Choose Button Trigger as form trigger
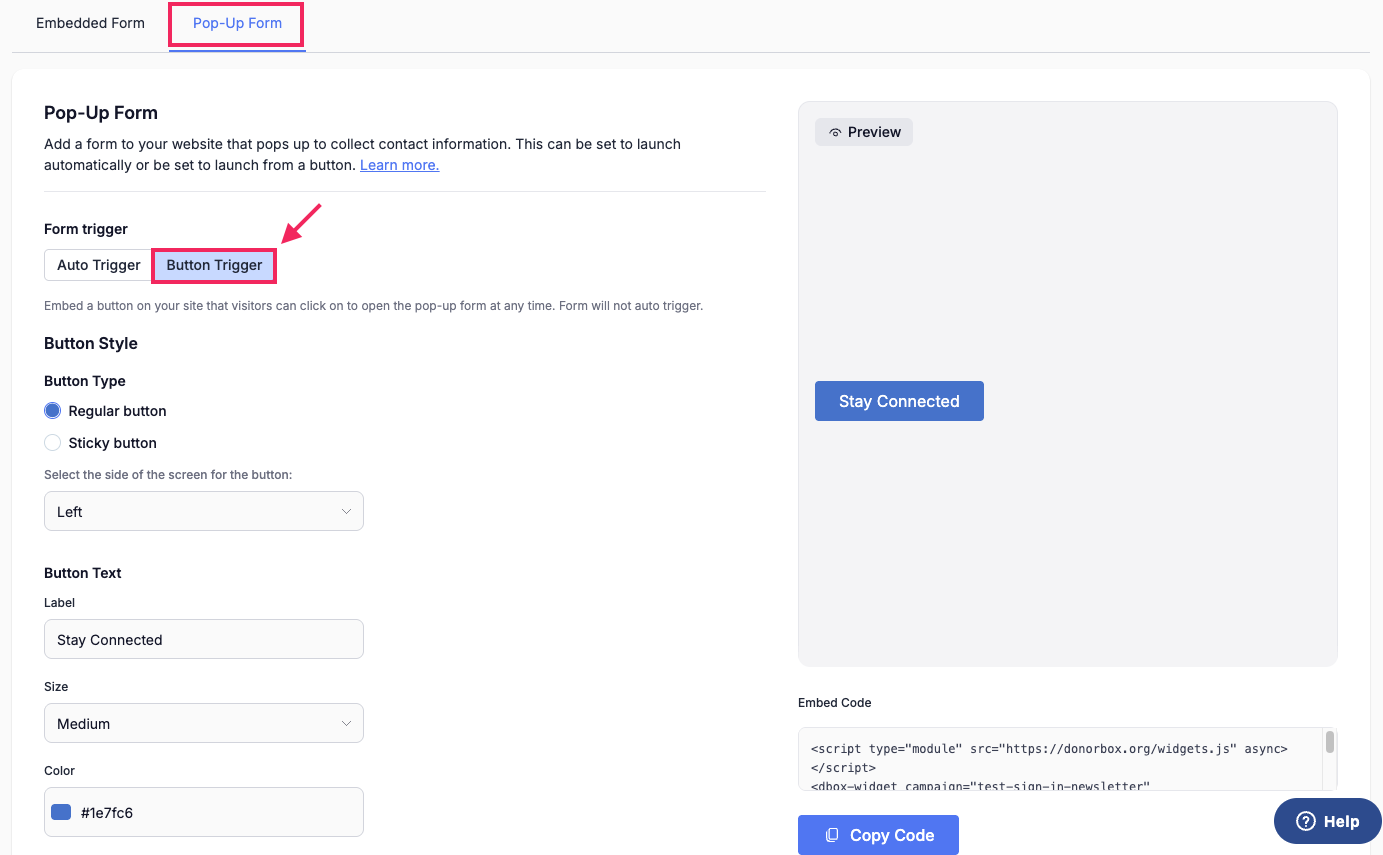This screenshot has width=1383, height=855. tap(214, 265)
